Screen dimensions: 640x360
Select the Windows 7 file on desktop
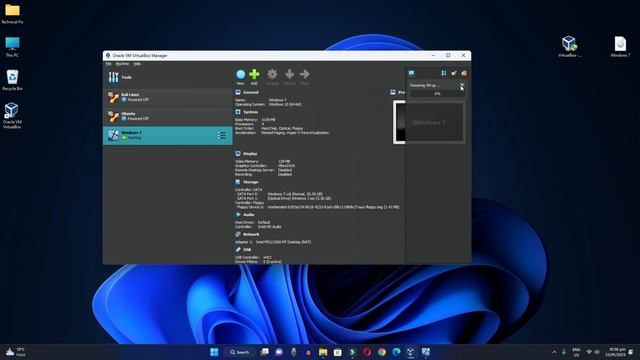pos(620,46)
